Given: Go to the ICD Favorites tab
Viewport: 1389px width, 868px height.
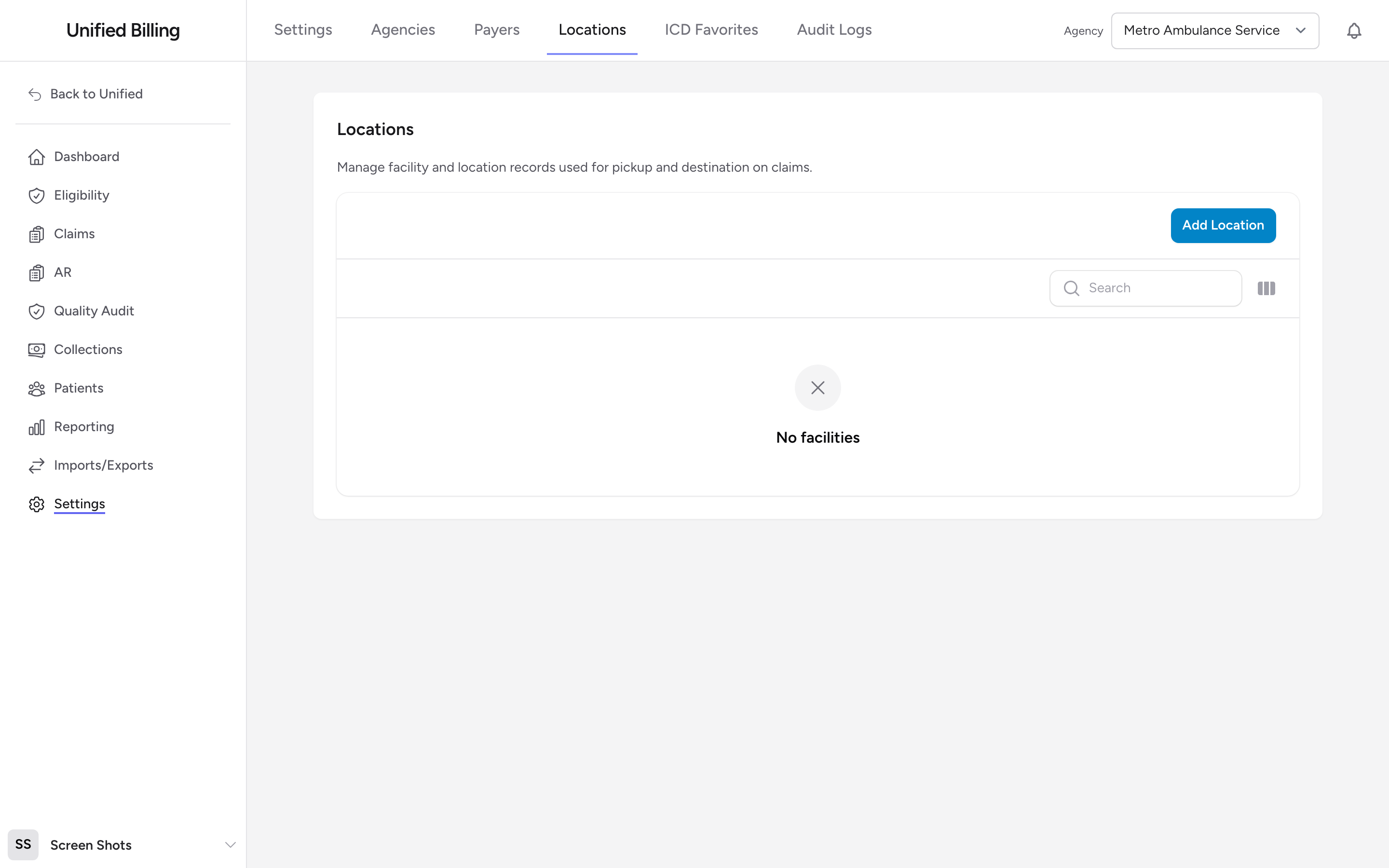Looking at the screenshot, I should [711, 30].
